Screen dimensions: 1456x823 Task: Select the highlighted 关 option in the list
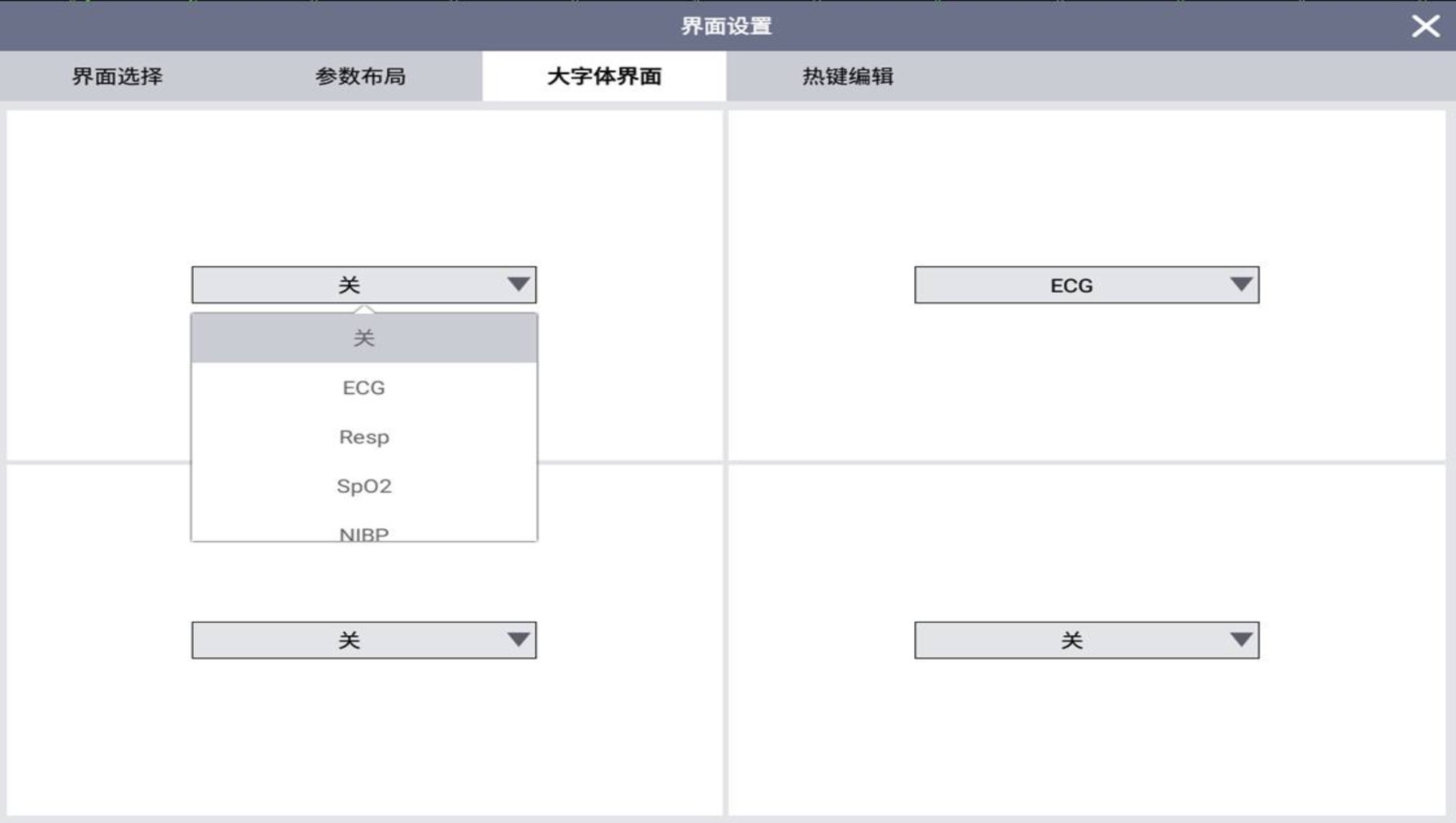point(363,338)
